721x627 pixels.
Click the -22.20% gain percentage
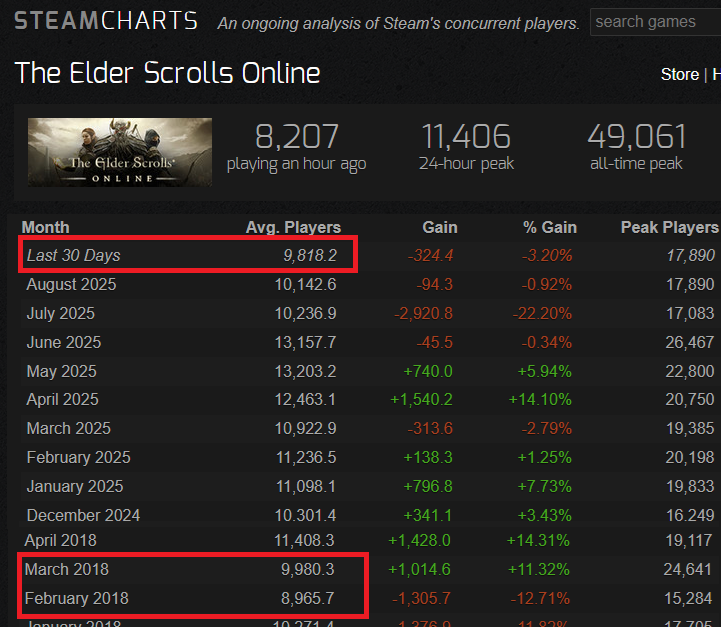pyautogui.click(x=542, y=314)
